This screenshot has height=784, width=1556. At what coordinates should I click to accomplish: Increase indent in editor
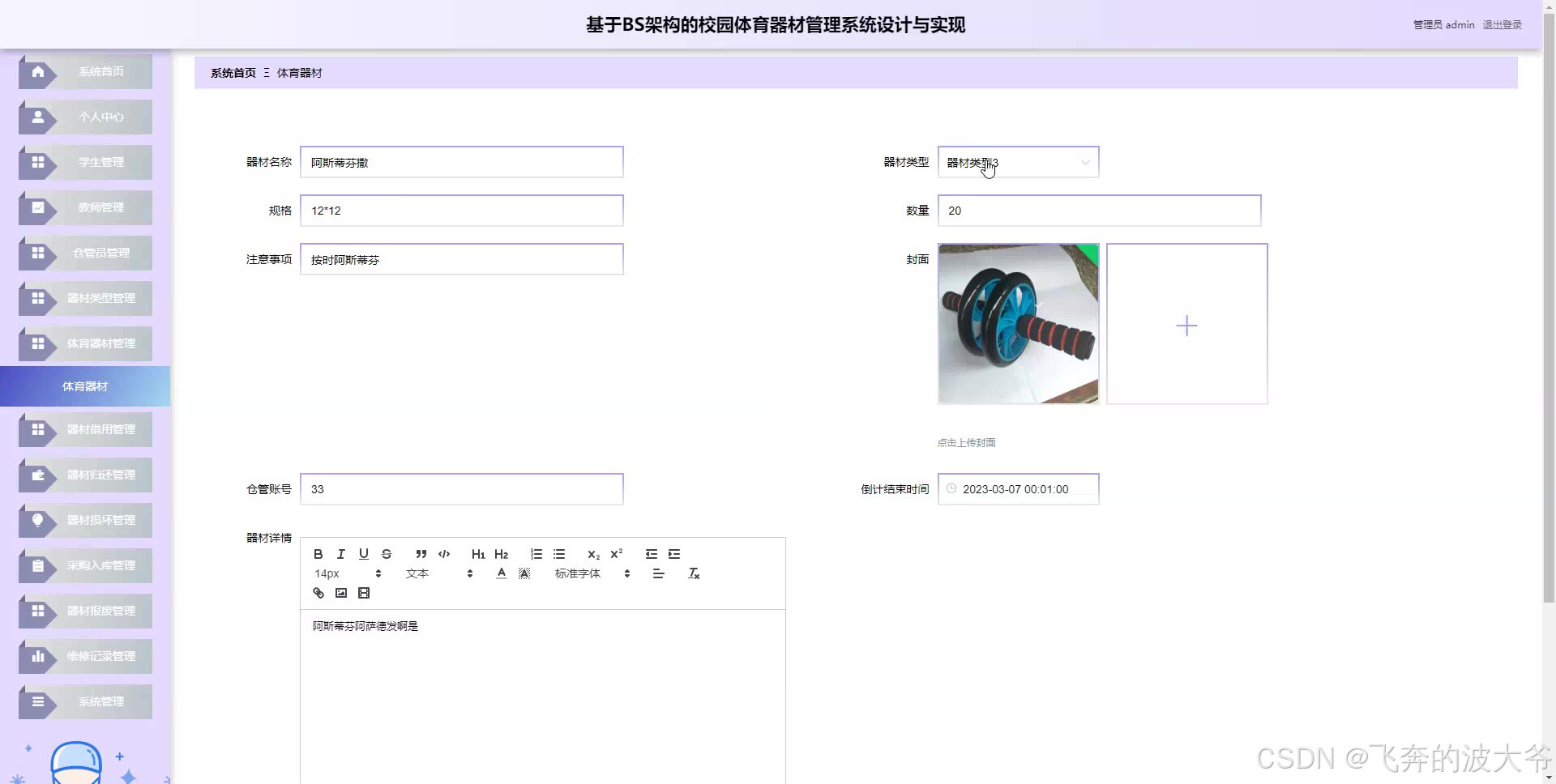tap(674, 554)
